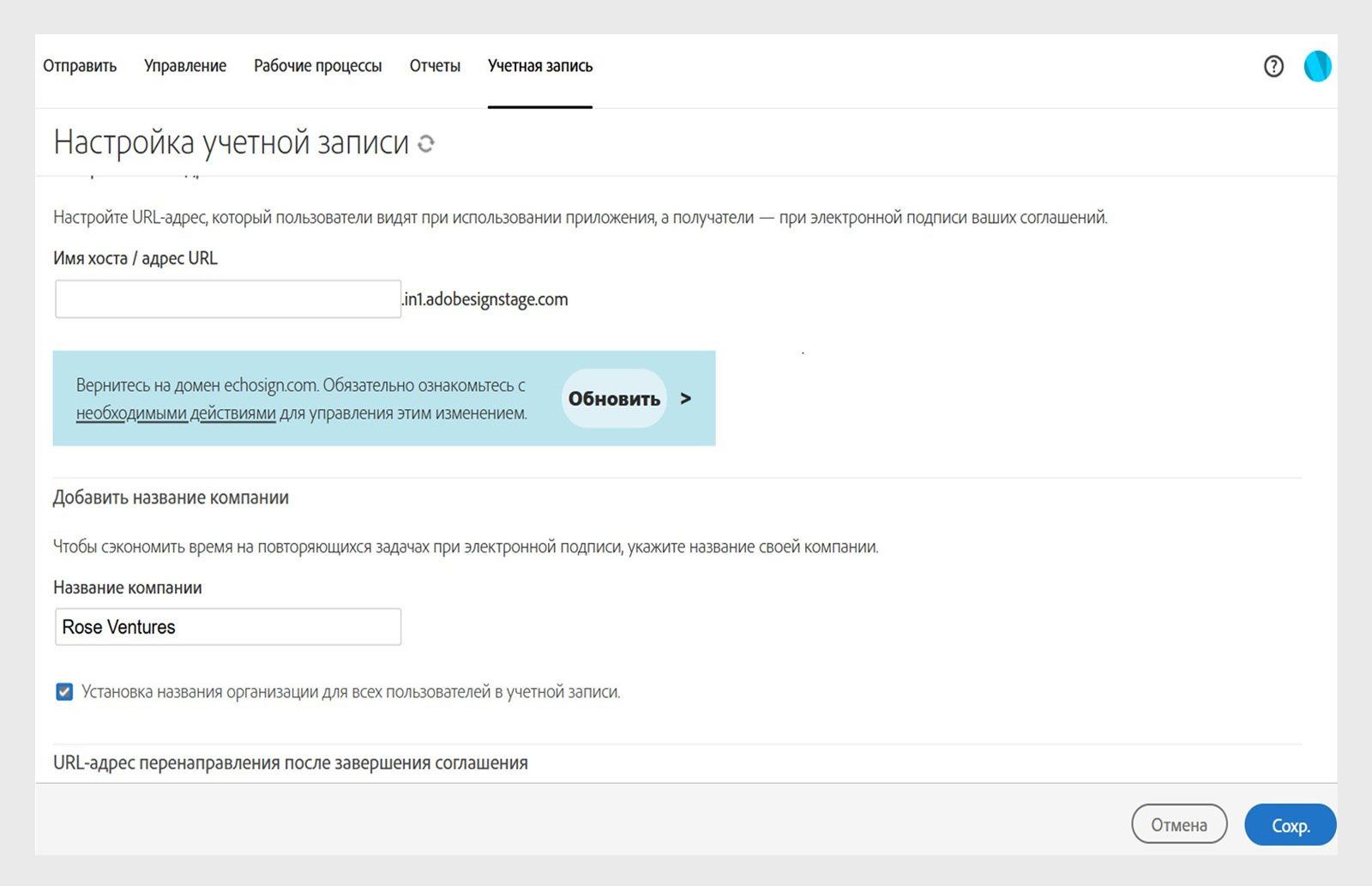Click the arrow chevron next to Обновить

(685, 398)
